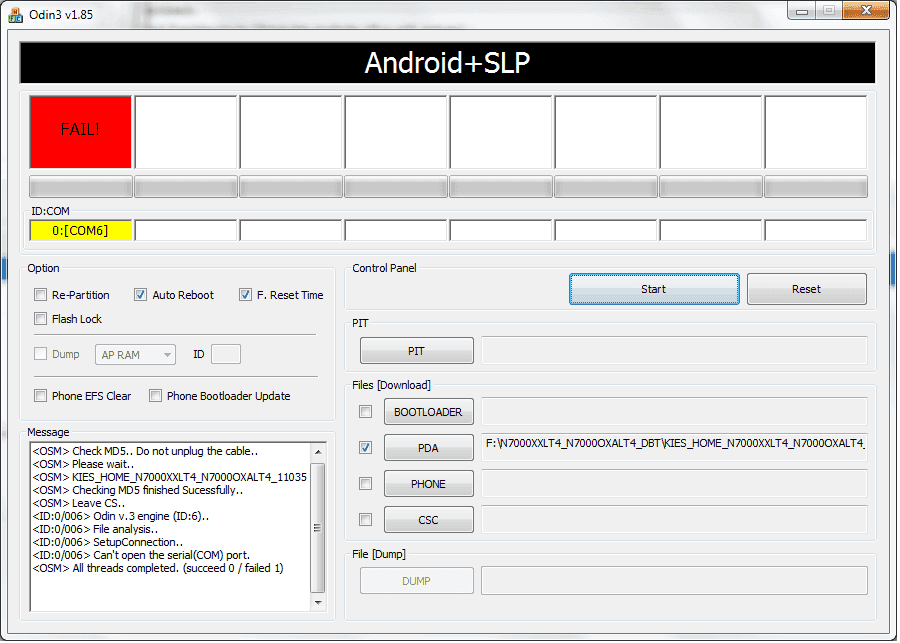Screen dimensions: 900x643
Task: Click the "Leave CS.." log line
Action: click(x=79, y=503)
